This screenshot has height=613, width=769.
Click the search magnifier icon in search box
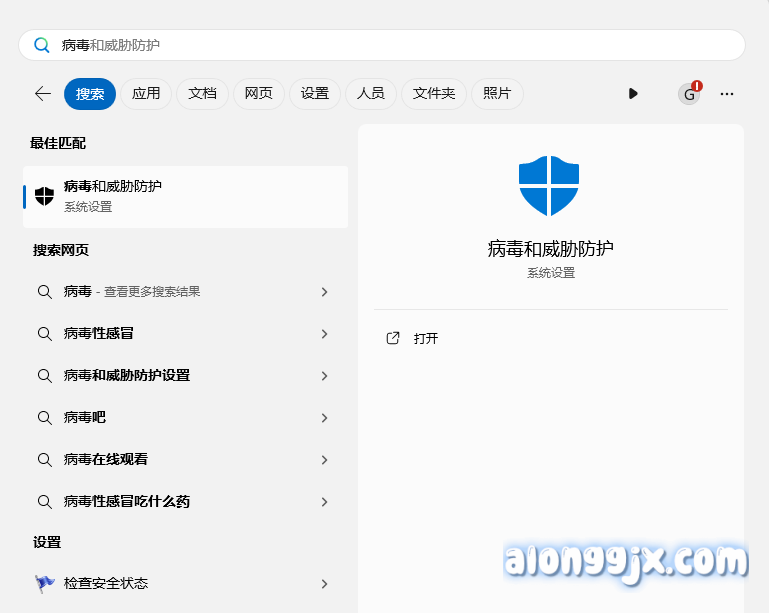click(41, 45)
